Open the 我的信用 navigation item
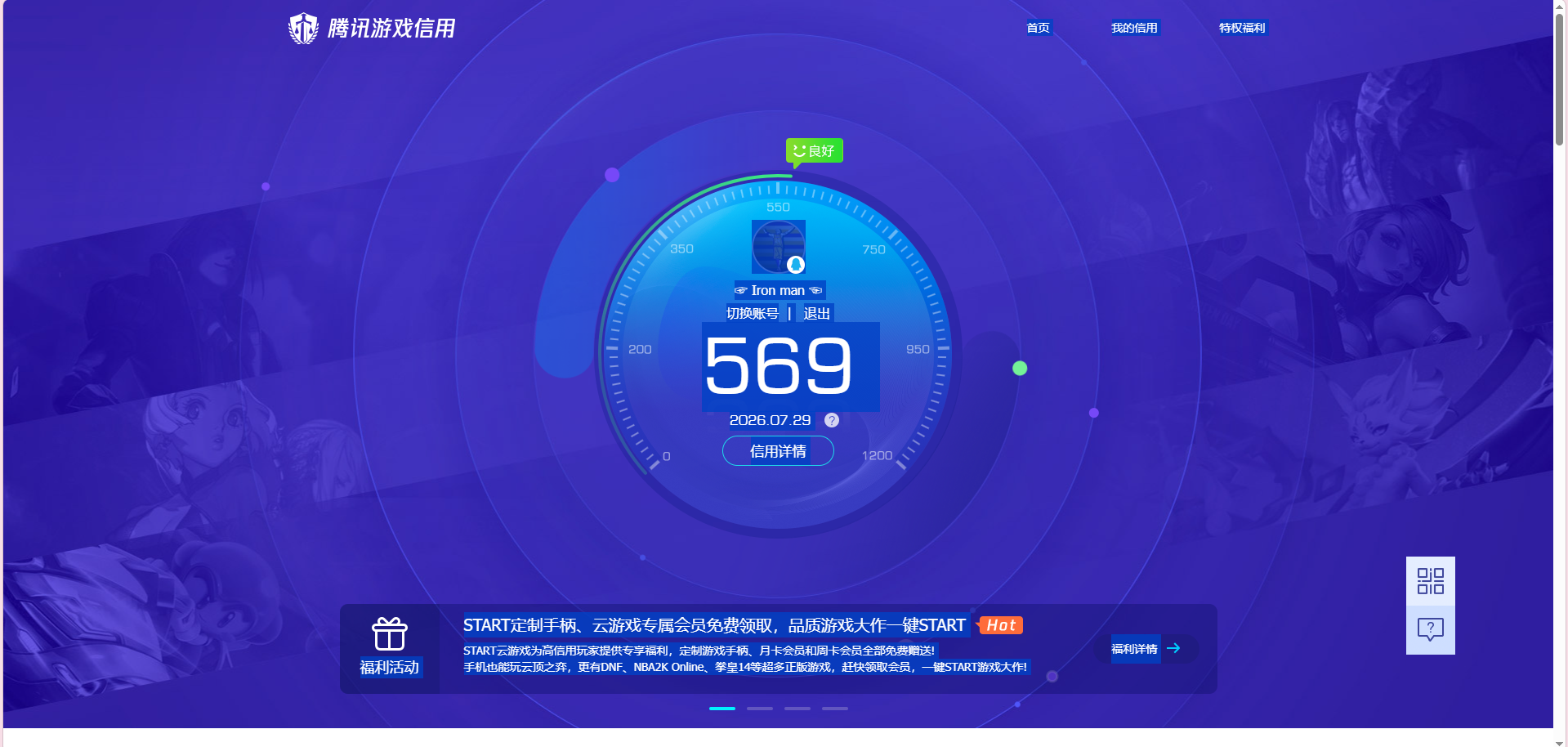This screenshot has width=1568, height=747. click(x=1134, y=28)
